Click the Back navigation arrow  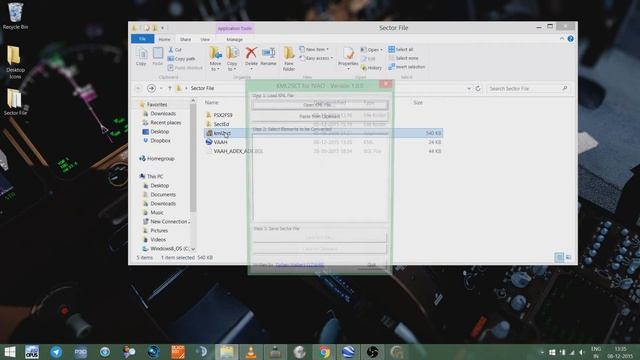click(139, 88)
